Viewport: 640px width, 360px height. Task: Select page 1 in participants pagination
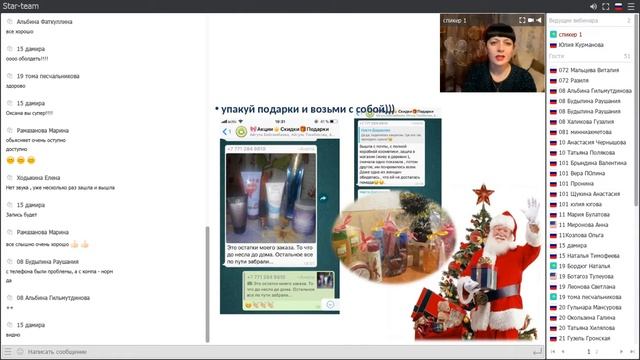click(x=589, y=351)
